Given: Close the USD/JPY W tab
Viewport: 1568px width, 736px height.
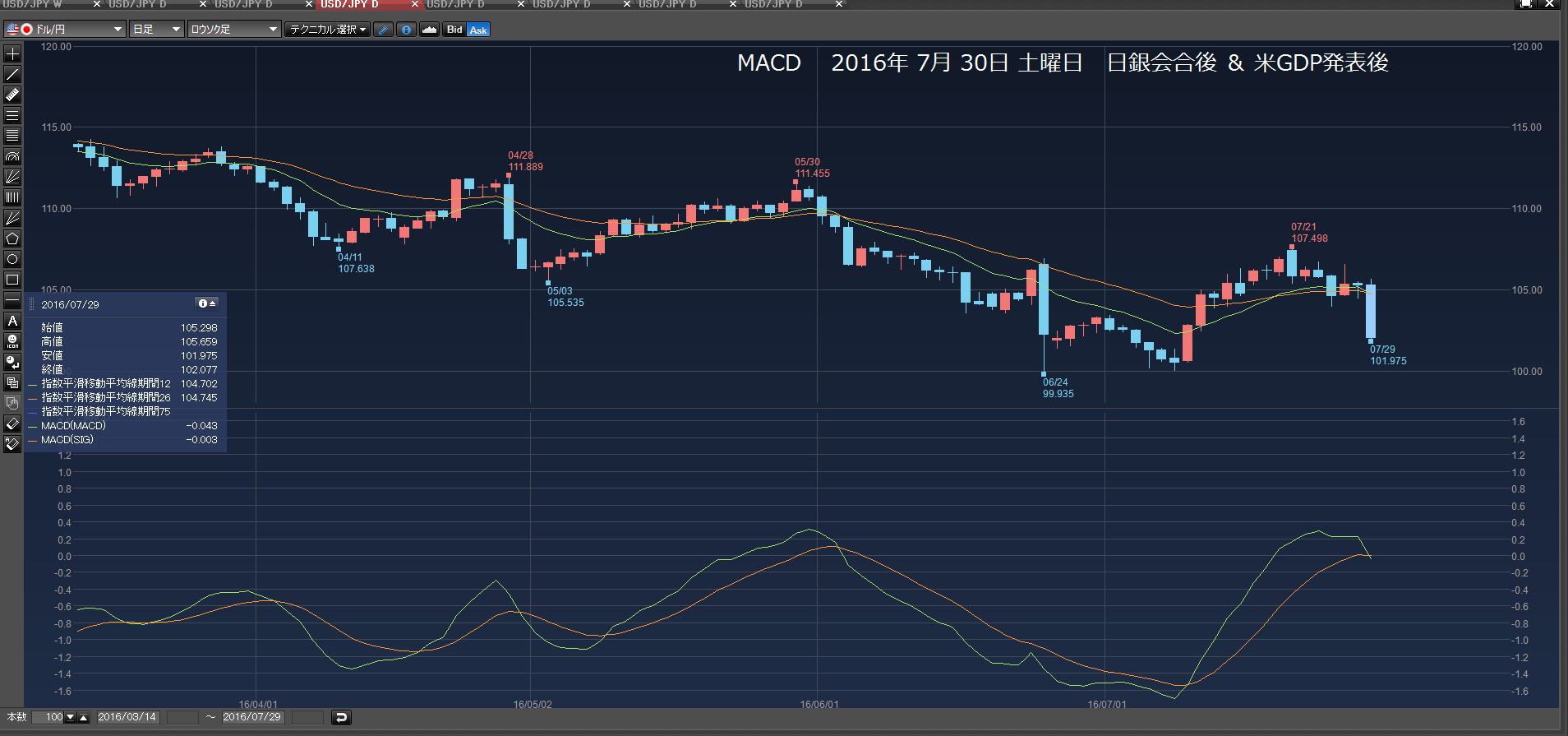Looking at the screenshot, I should (97, 4).
